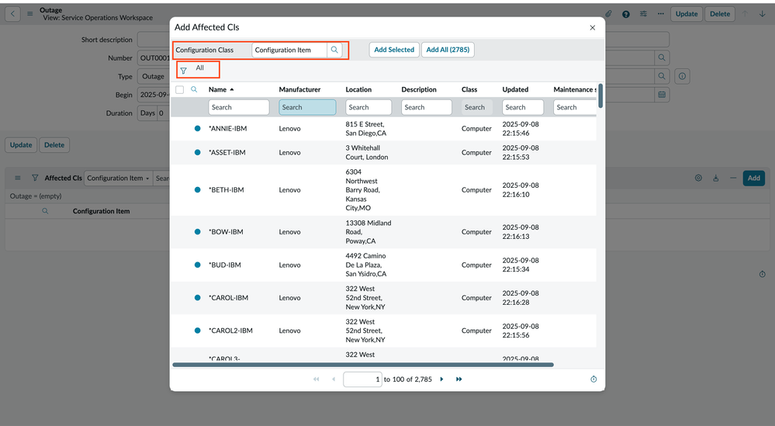Image resolution: width=775 pixels, height=426 pixels.
Task: Open help icon in Outage header
Action: pyautogui.click(x=626, y=14)
